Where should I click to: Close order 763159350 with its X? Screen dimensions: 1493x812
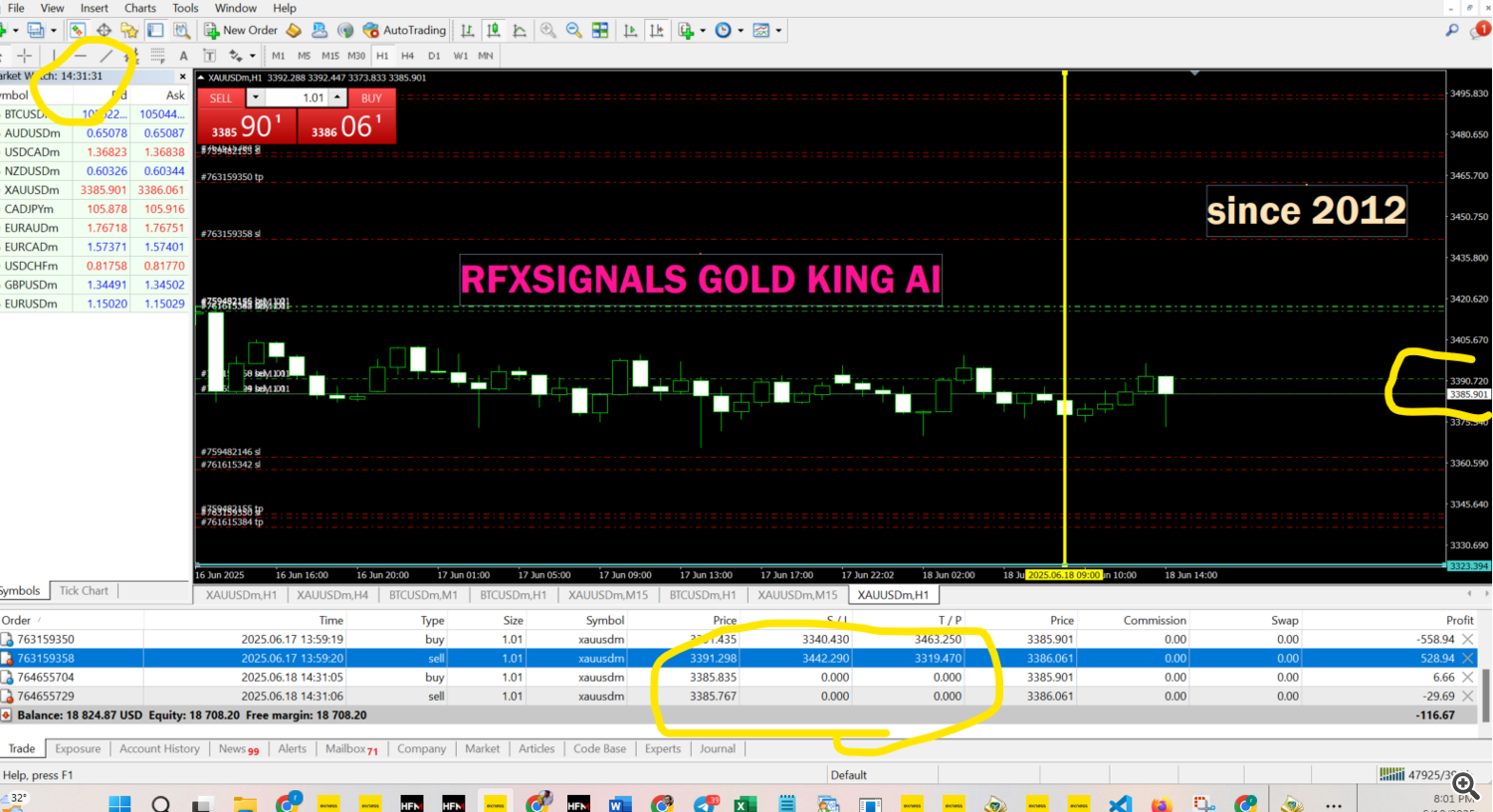tap(1468, 639)
